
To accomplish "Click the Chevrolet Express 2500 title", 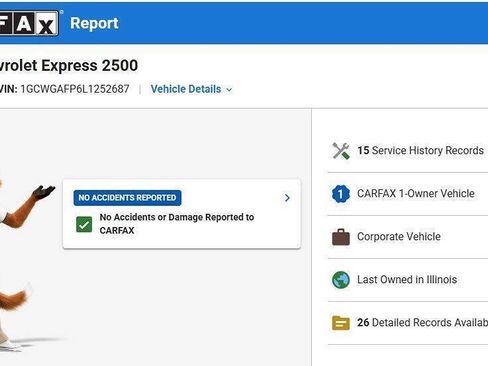I will [69, 65].
